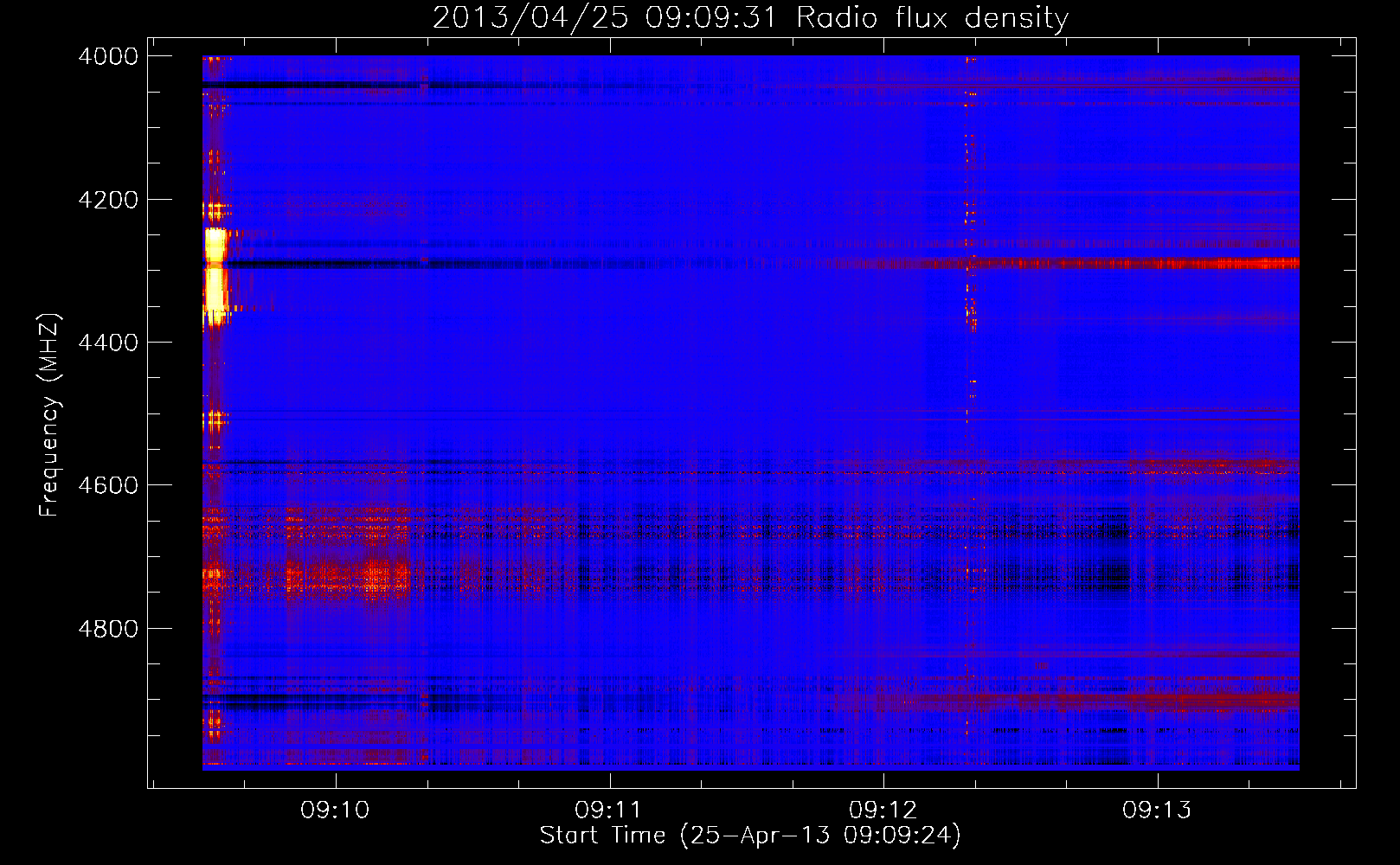The width and height of the screenshot is (1400, 865).
Task: Click the bright yellow burst near 4300 MHz
Action: pos(215,279)
